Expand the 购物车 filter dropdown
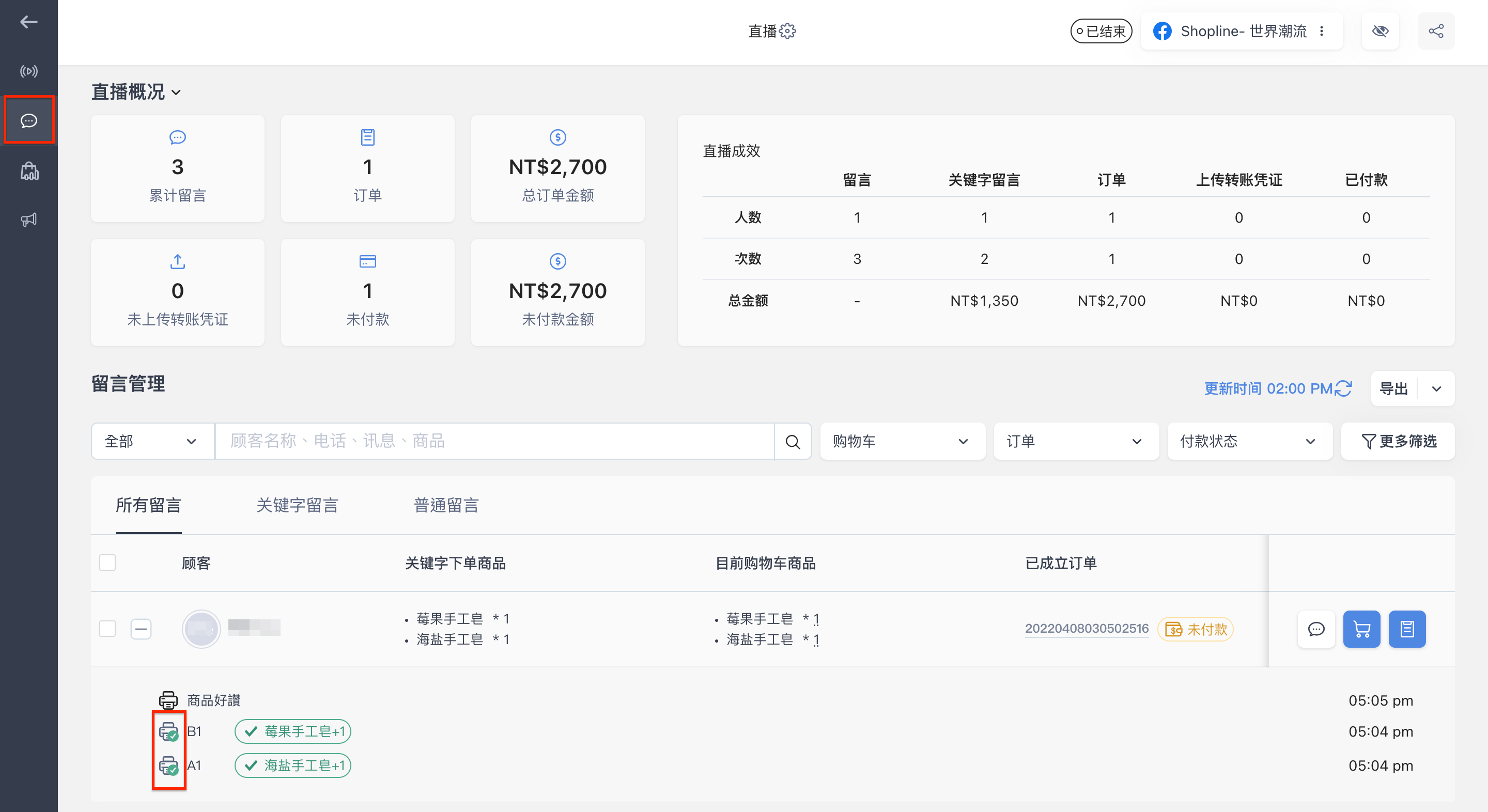The height and width of the screenshot is (812, 1488). pyautogui.click(x=902, y=441)
